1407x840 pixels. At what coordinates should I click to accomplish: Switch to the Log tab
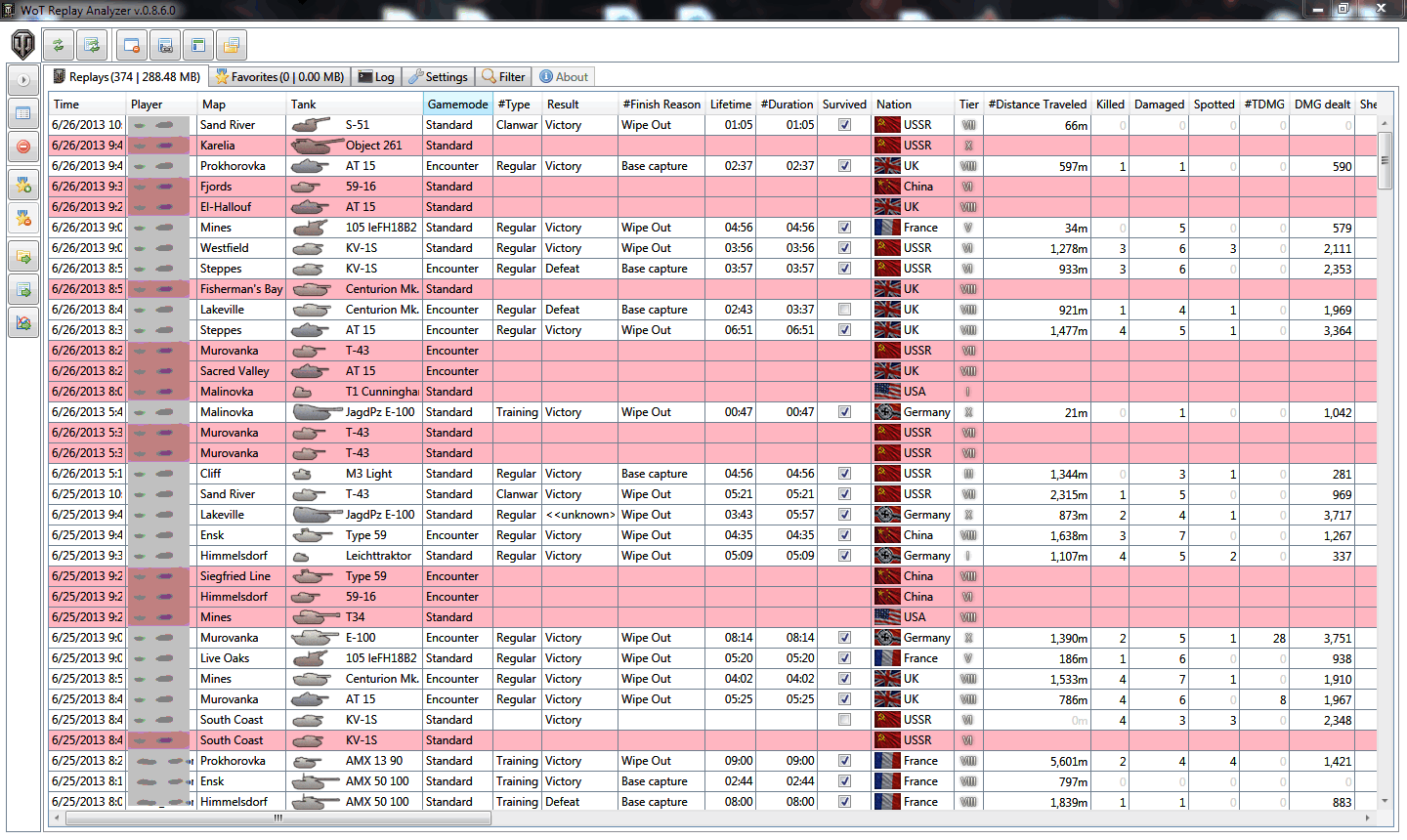point(376,77)
